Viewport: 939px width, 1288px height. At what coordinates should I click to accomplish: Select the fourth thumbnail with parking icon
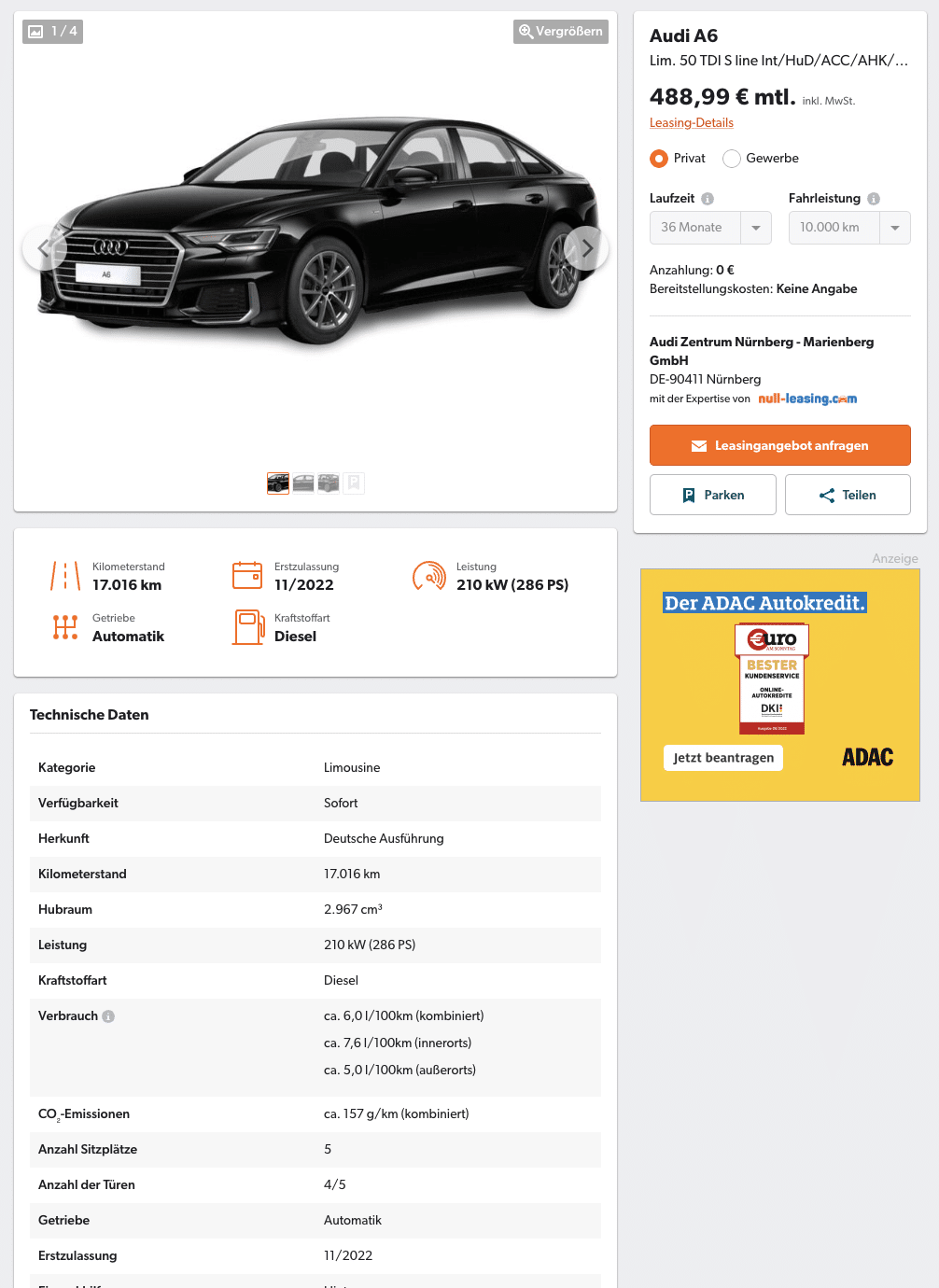coord(354,483)
